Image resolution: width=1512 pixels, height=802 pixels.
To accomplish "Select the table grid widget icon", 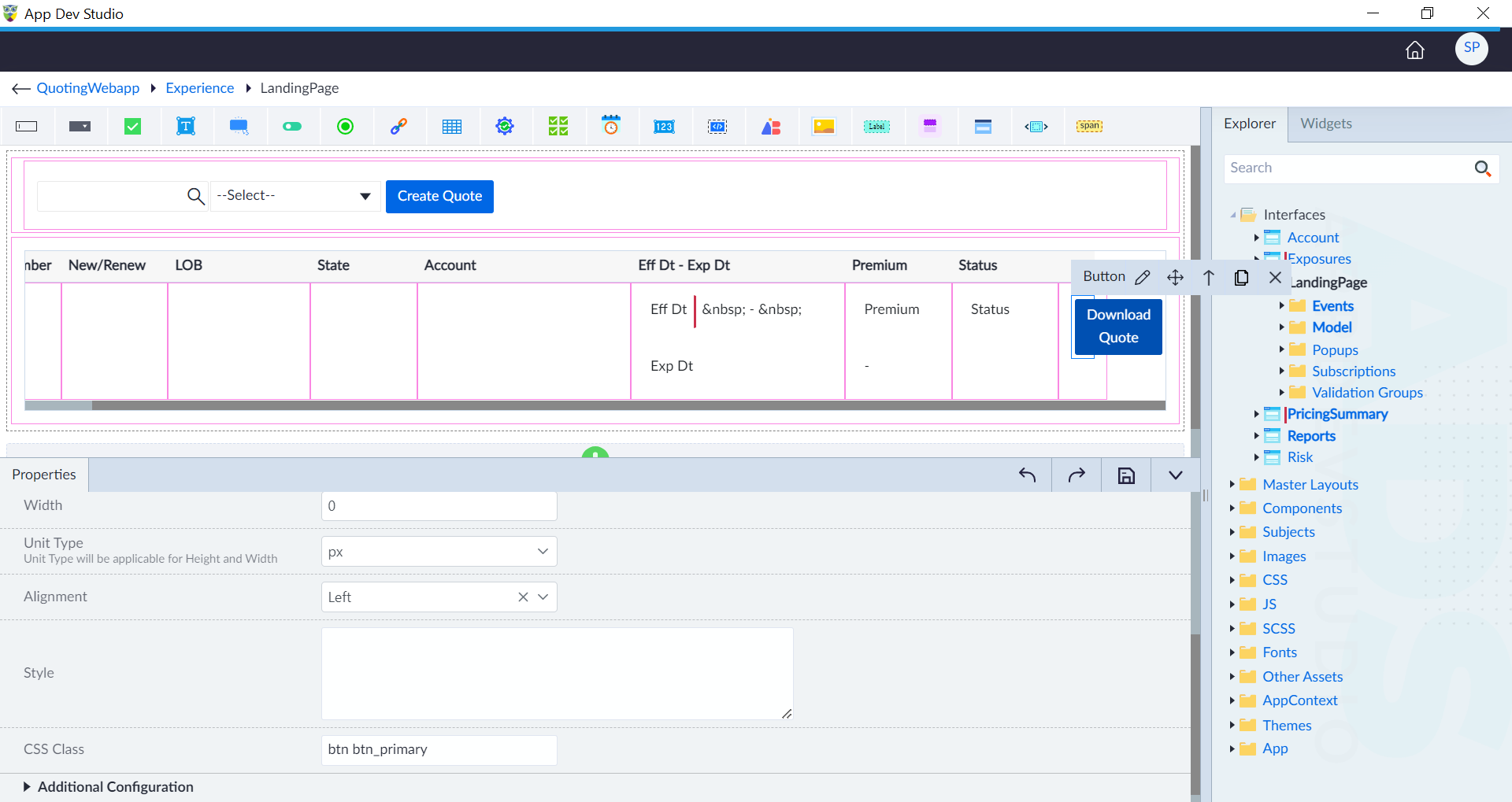I will [x=452, y=127].
